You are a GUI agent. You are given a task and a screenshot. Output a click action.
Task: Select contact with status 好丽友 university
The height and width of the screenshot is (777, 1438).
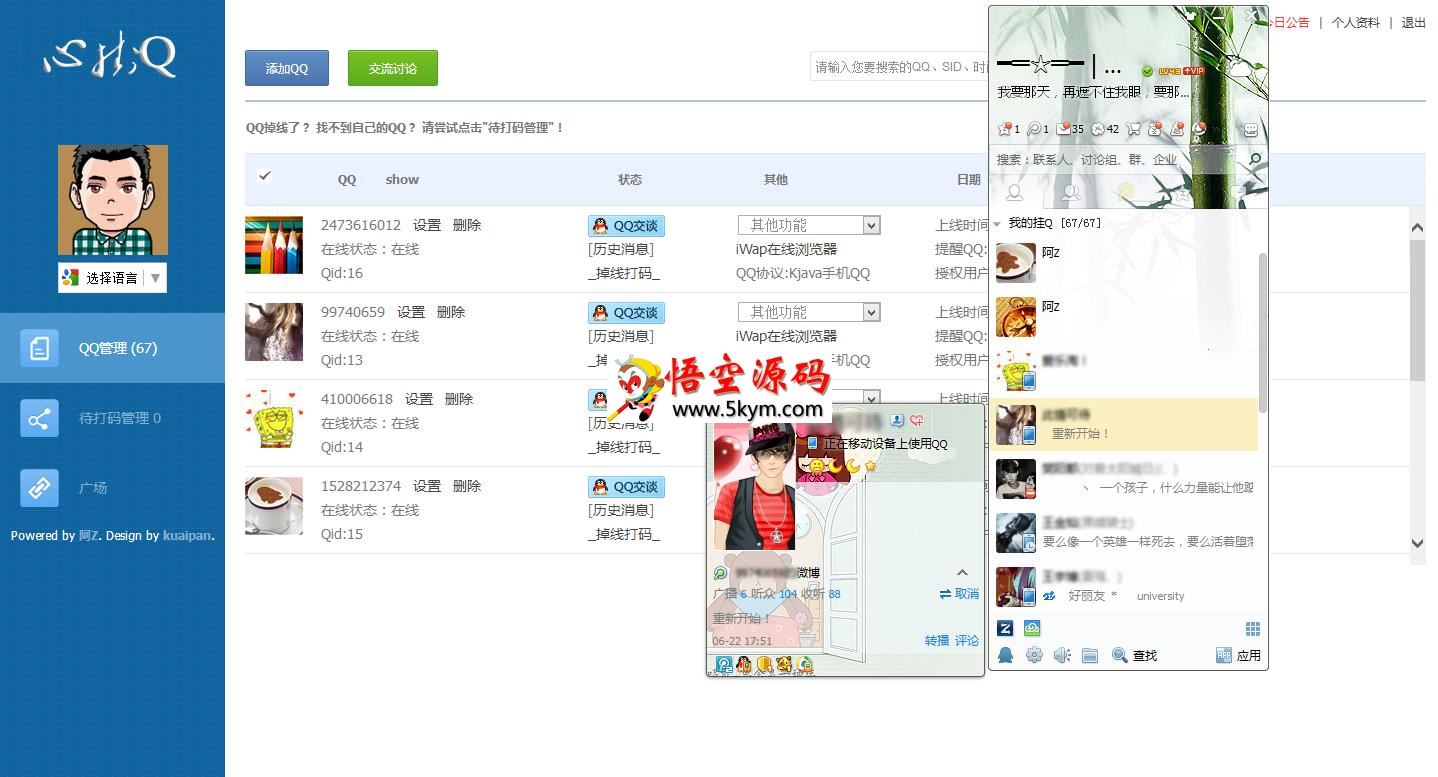point(1125,587)
